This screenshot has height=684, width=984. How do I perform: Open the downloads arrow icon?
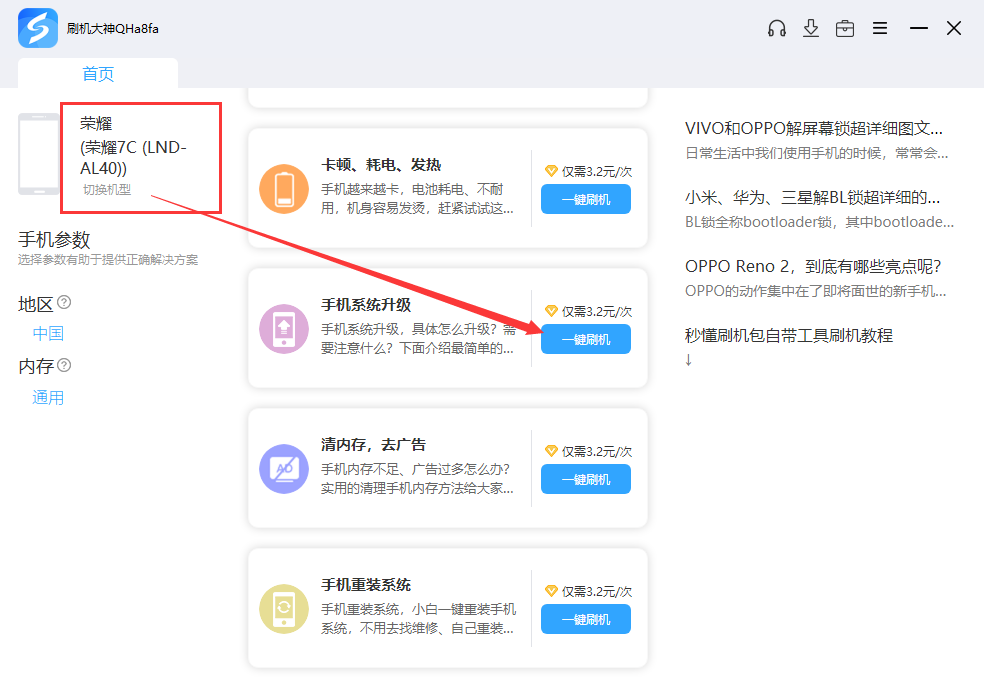coord(811,28)
